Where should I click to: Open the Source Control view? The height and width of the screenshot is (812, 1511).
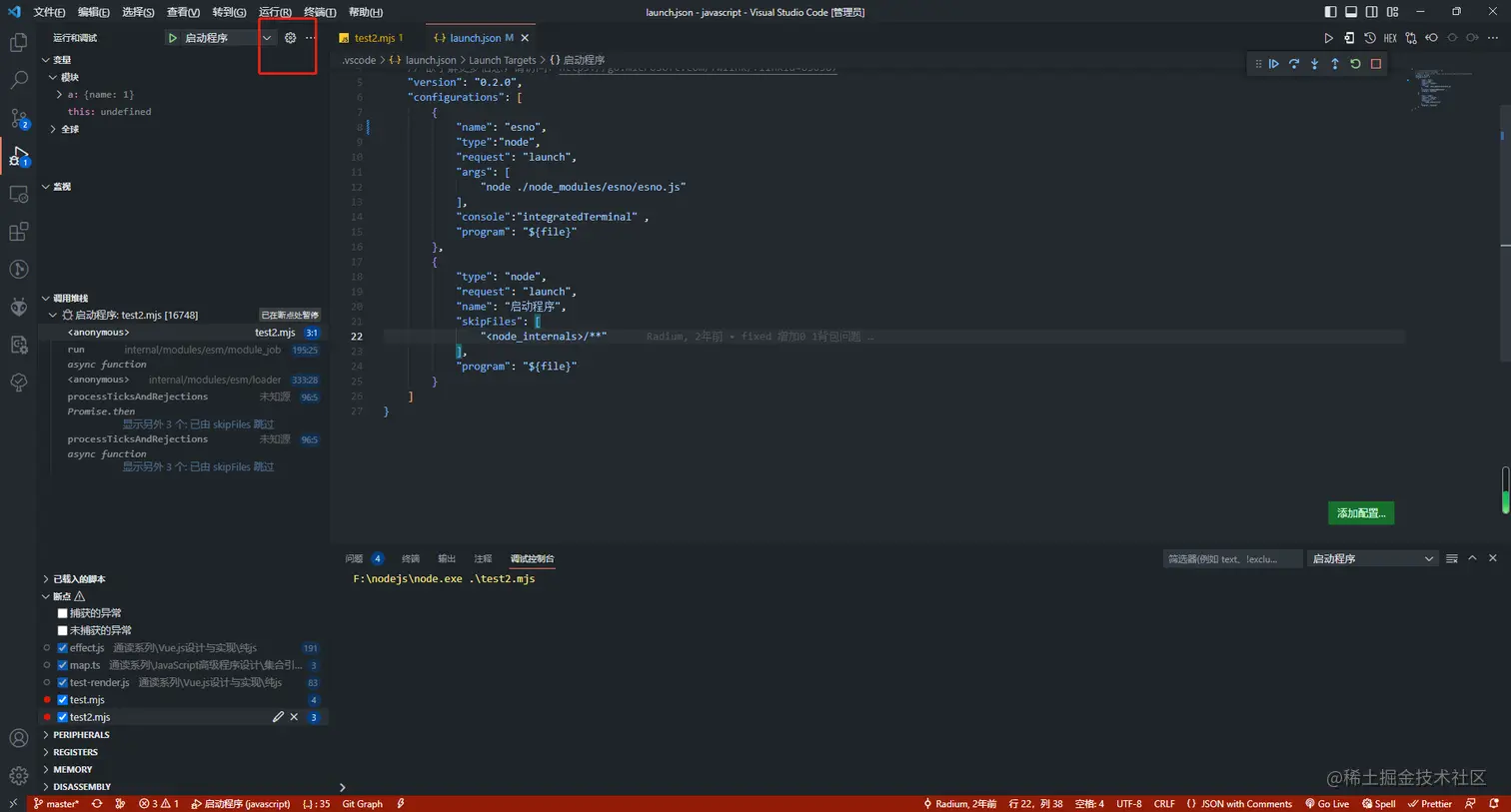pos(18,118)
